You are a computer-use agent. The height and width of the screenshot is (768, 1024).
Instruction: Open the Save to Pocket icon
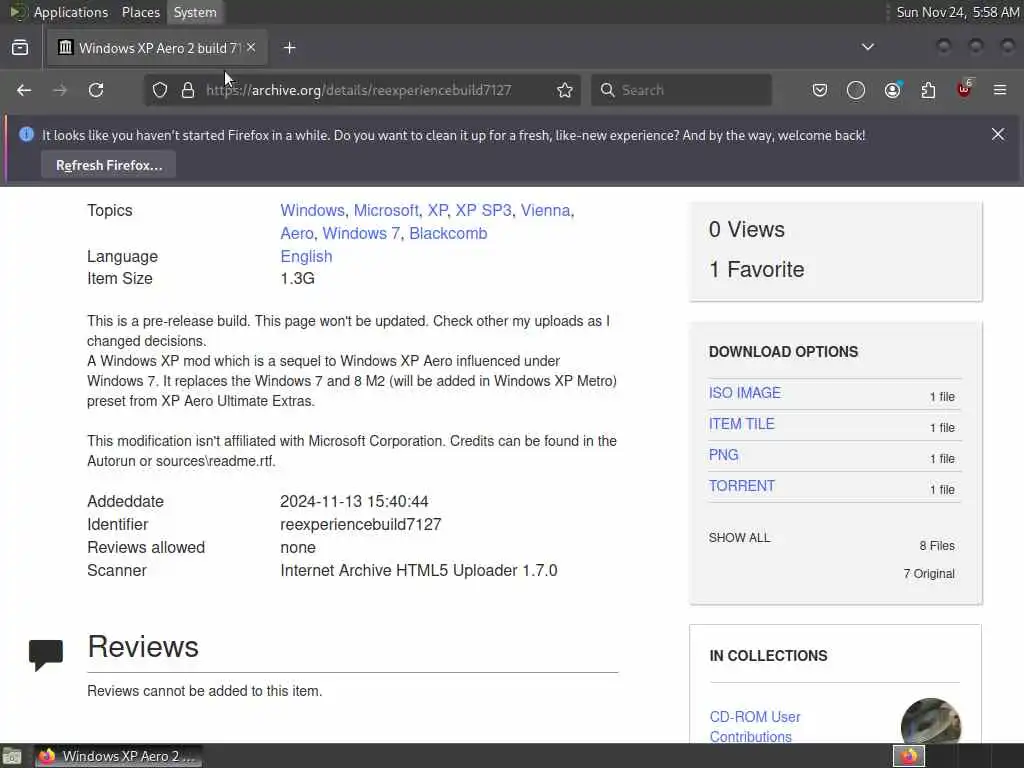tap(820, 90)
